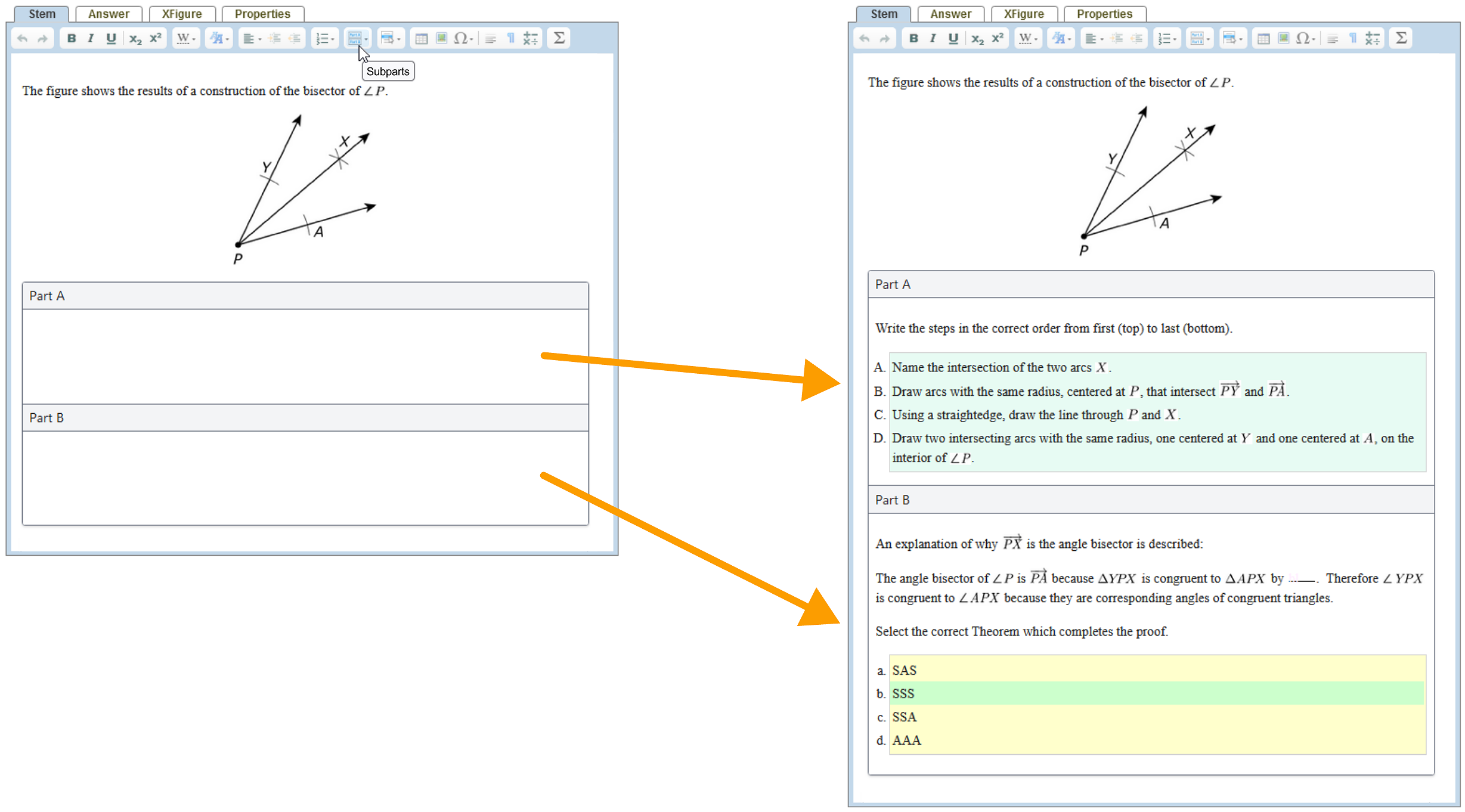Image resolution: width=1465 pixels, height=812 pixels.
Task: Open the text alignment dropdown in right editor
Action: click(1094, 39)
